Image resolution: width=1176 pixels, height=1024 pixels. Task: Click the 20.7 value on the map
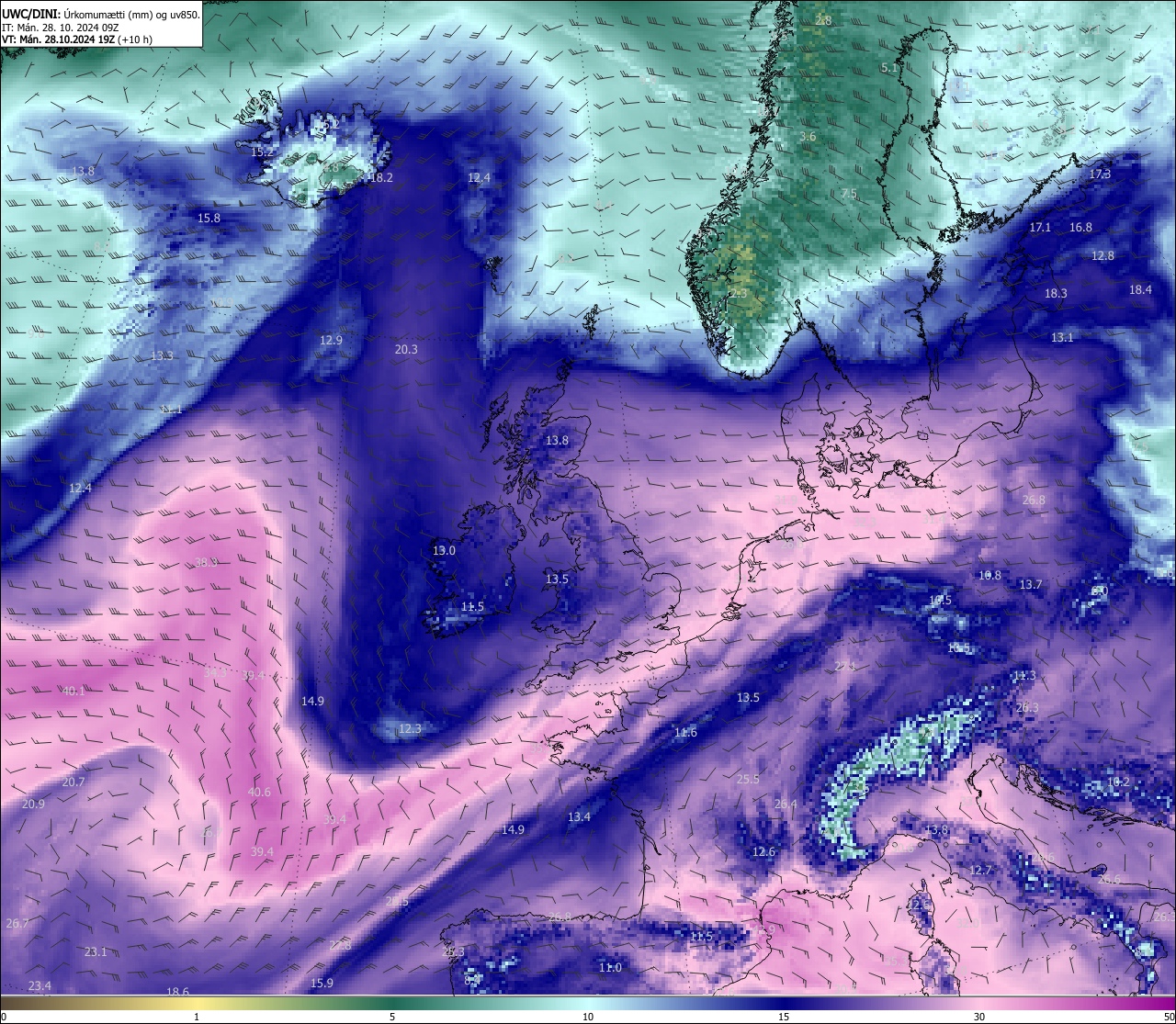point(73,782)
